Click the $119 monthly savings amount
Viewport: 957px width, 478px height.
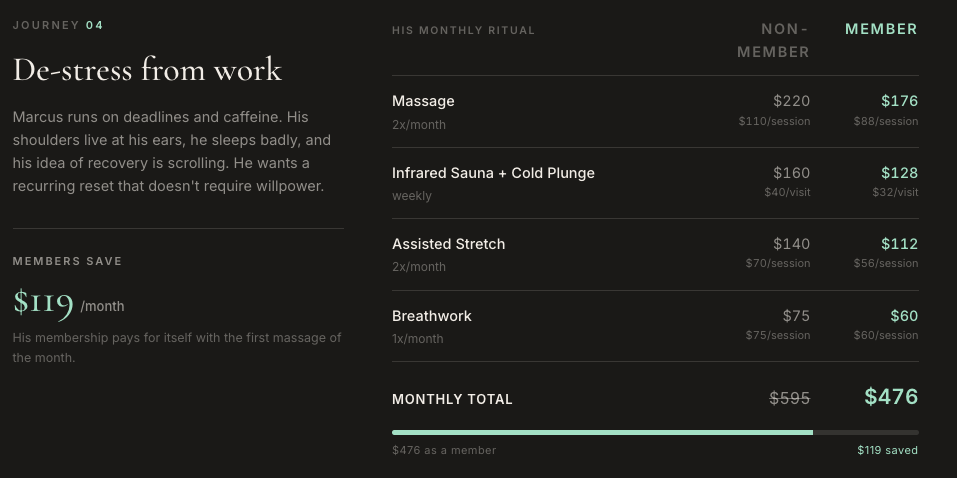[x=43, y=302]
